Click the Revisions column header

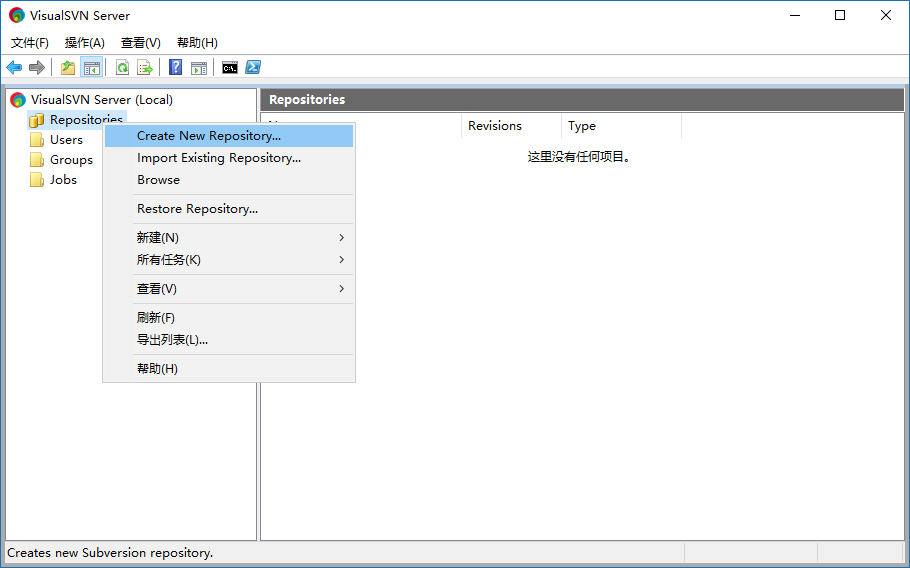click(511, 126)
